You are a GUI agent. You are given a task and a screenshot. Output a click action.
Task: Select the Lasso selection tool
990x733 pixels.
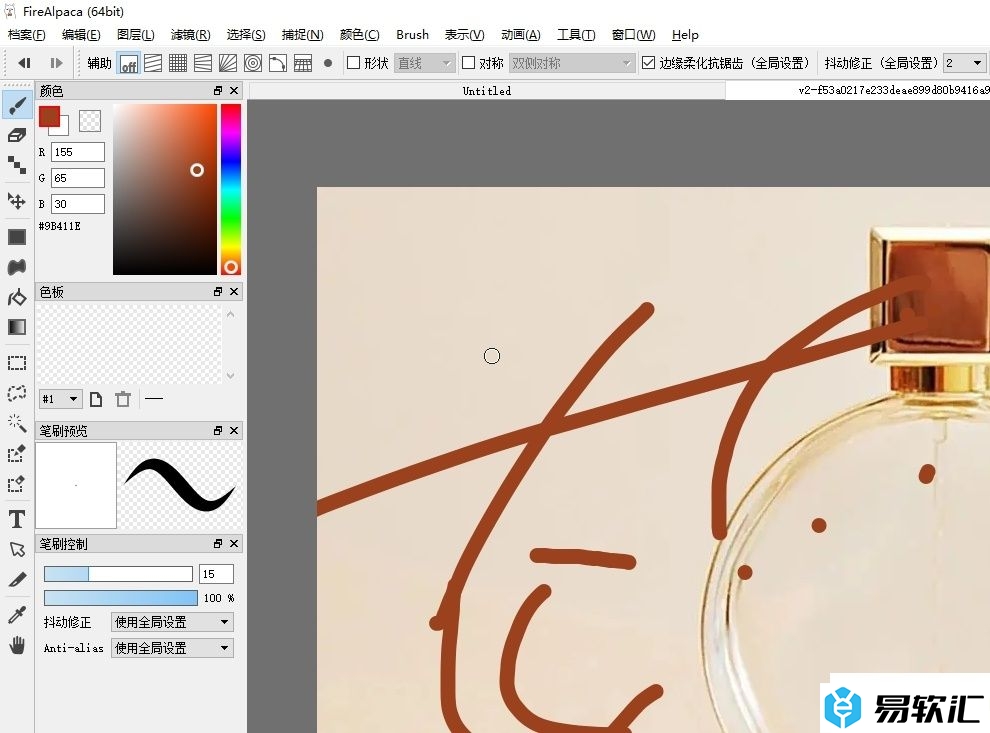17,393
